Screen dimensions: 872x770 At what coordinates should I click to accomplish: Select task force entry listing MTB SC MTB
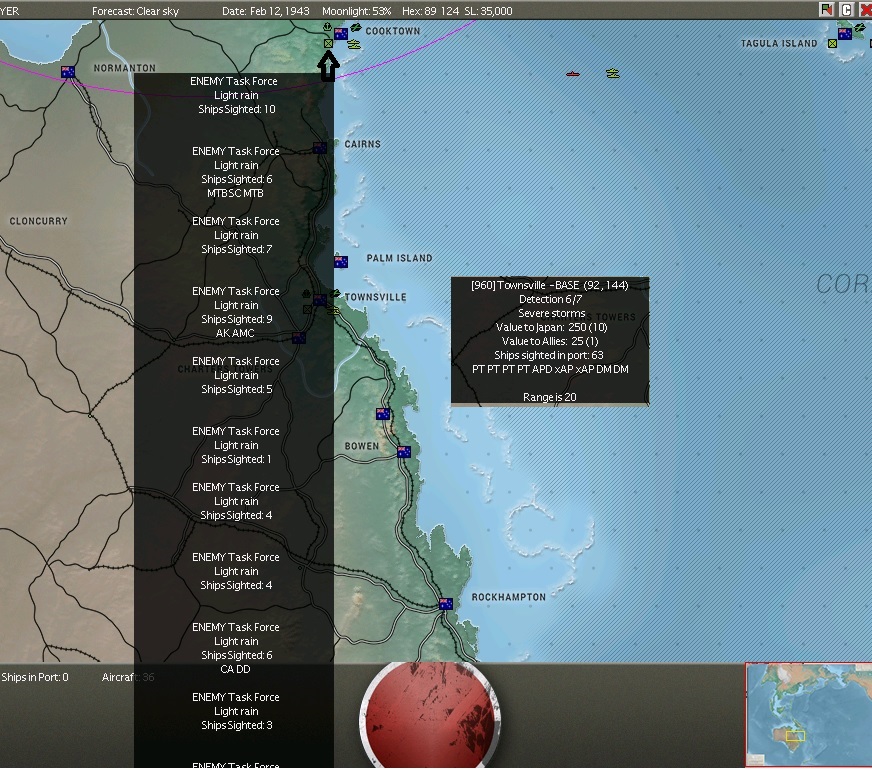click(234, 172)
